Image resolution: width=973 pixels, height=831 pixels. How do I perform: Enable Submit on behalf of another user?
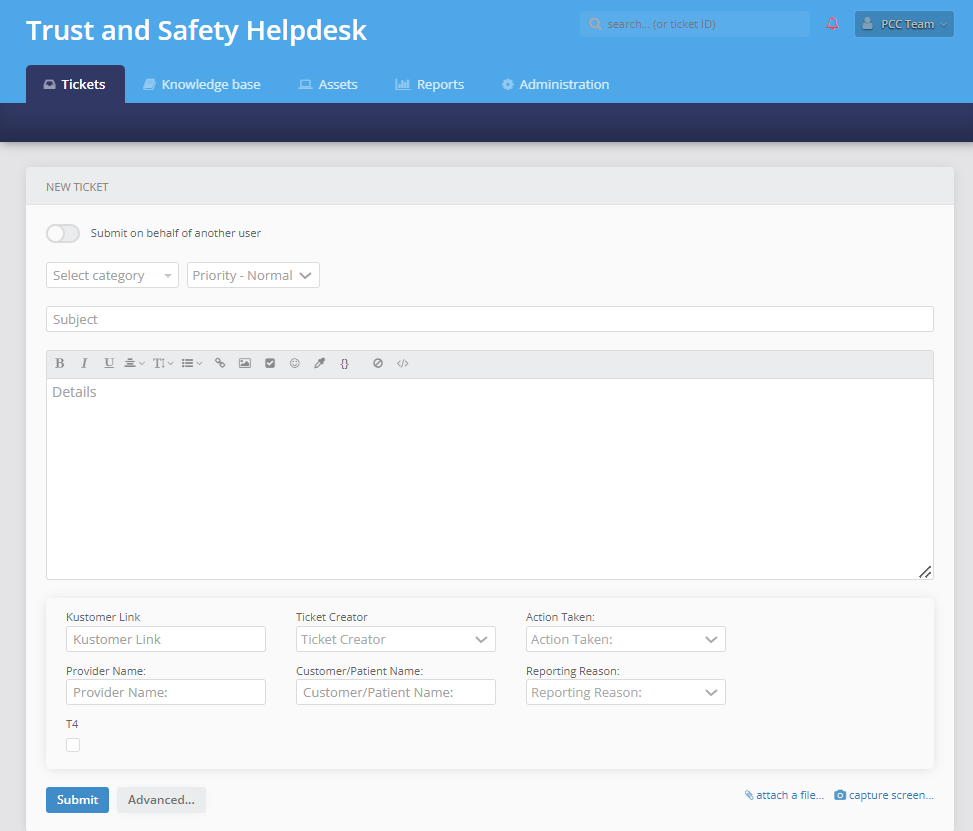tap(63, 233)
